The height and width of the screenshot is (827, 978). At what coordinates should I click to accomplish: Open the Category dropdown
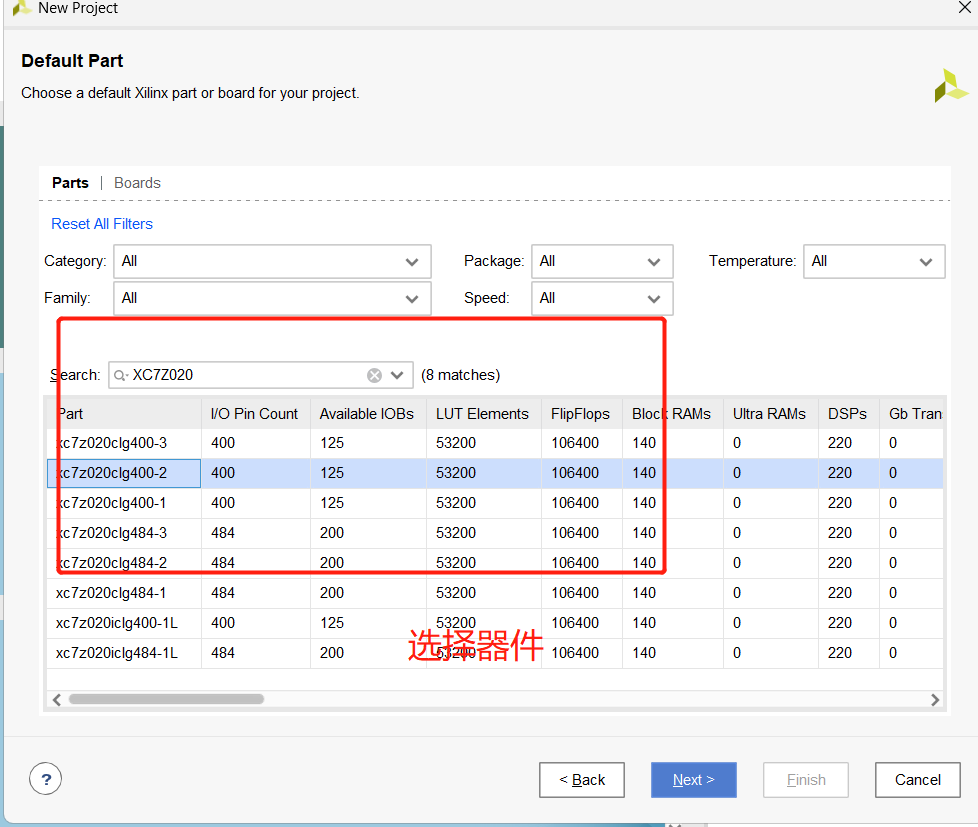pos(272,261)
